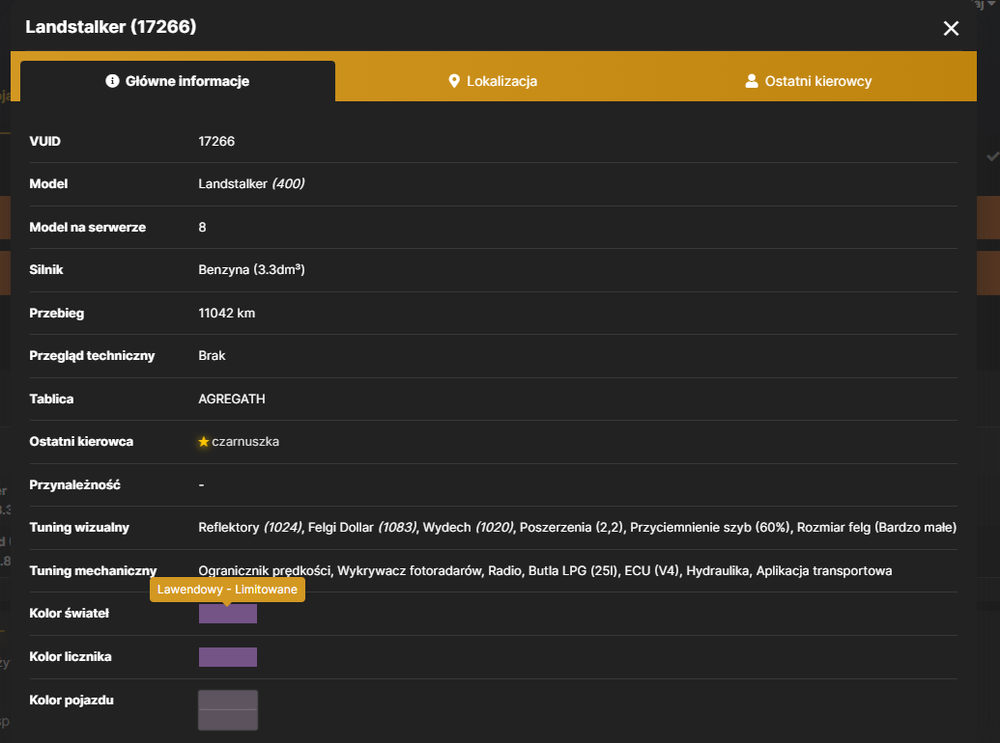Close the Landstalker vehicle details dialog
1000x743 pixels.
tap(950, 28)
